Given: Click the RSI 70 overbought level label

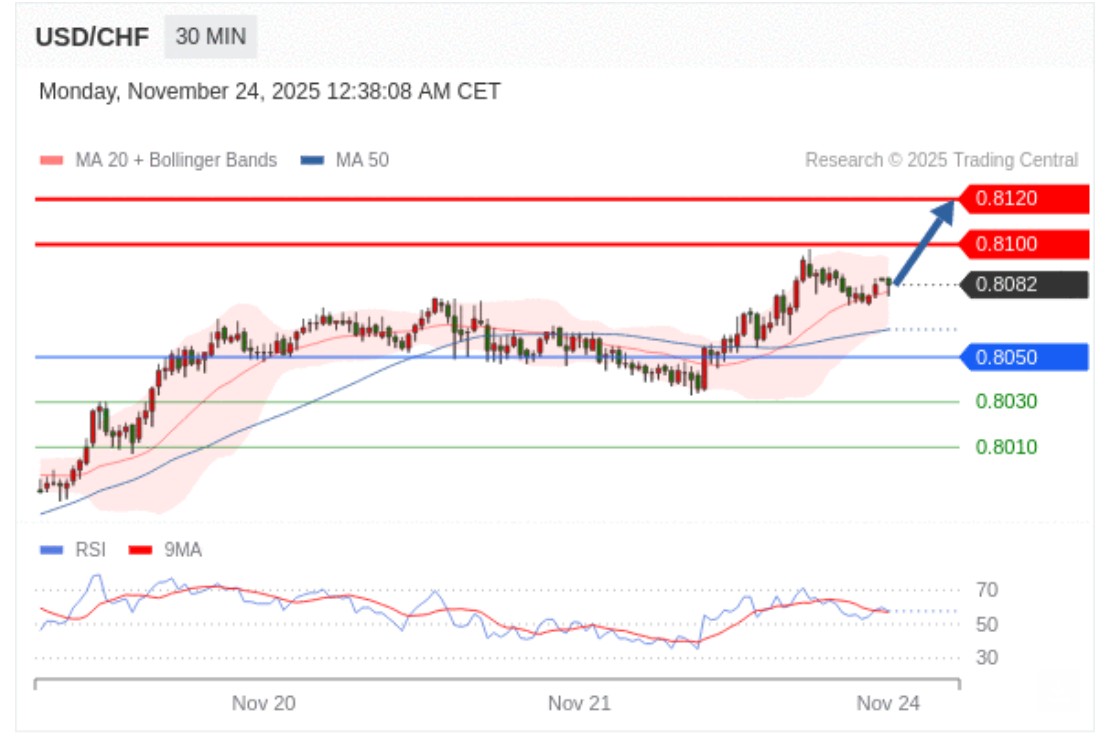Looking at the screenshot, I should (986, 590).
